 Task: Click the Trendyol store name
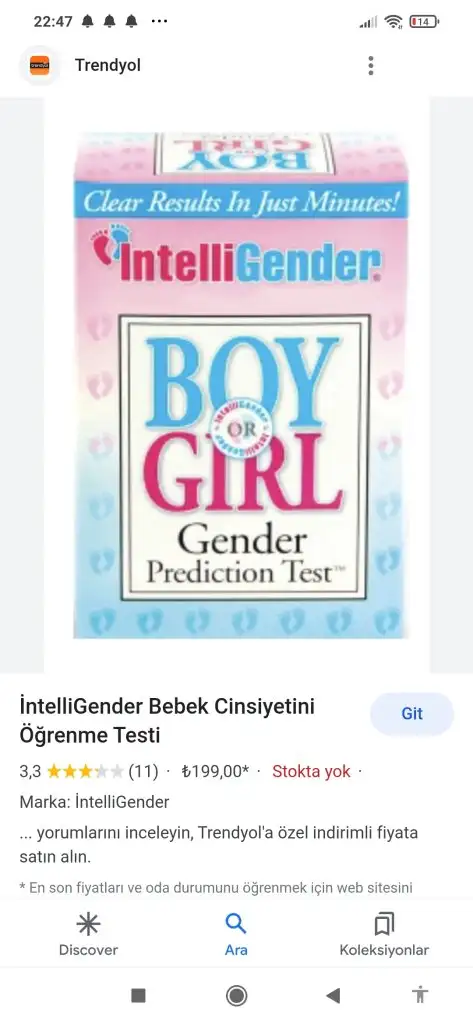[x=108, y=65]
